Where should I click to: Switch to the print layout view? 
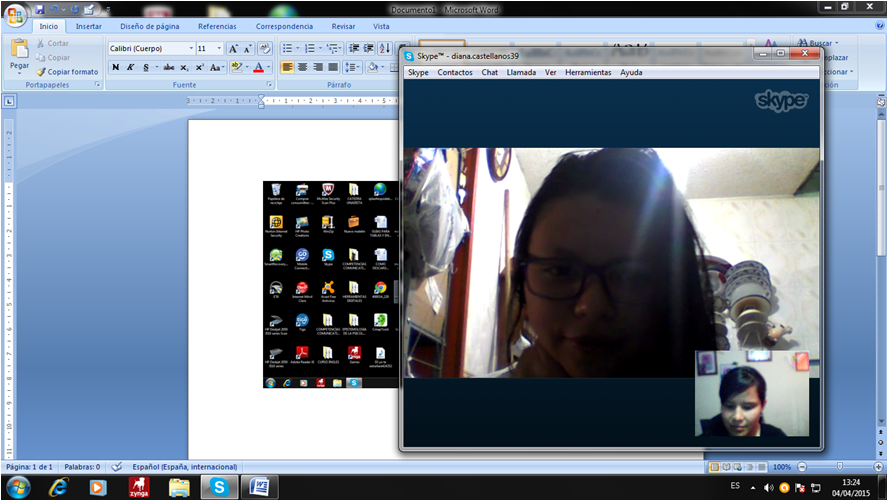pos(715,467)
